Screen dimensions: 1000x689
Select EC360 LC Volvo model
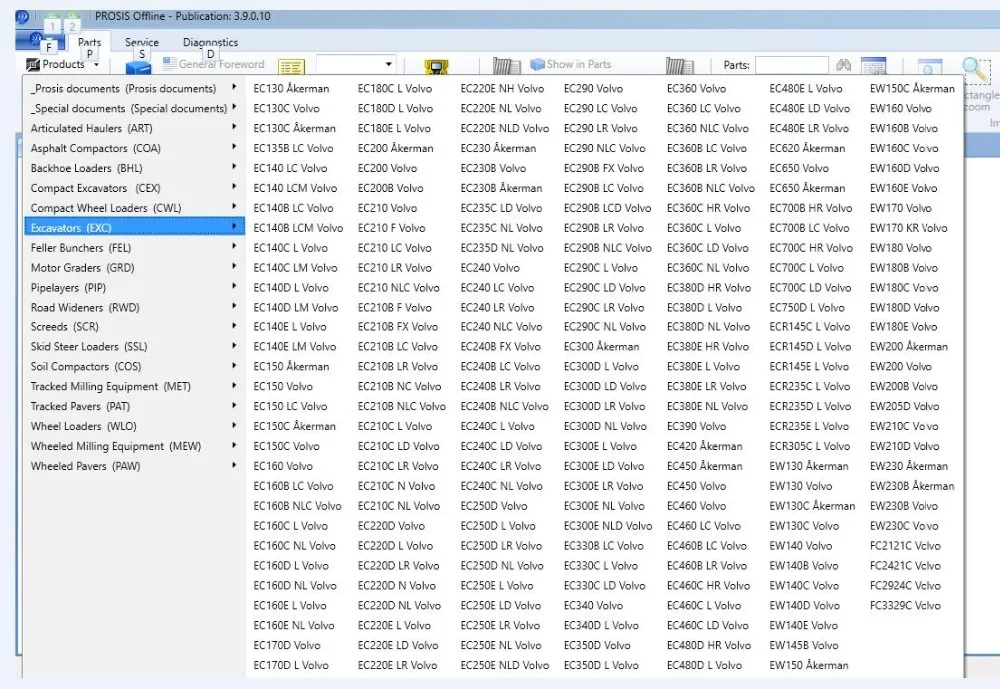[x=703, y=108]
